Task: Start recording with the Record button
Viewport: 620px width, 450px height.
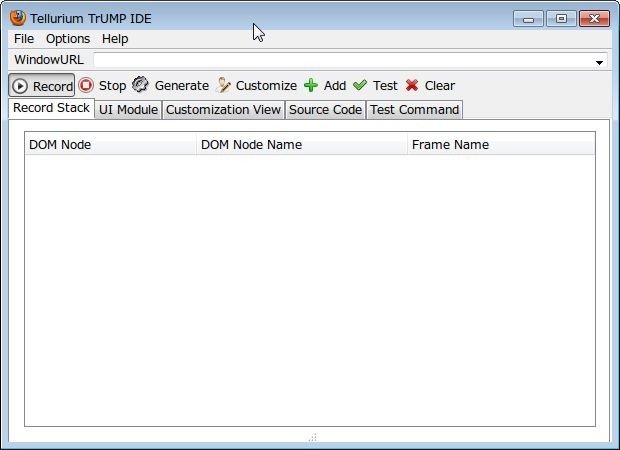Action: 42,85
